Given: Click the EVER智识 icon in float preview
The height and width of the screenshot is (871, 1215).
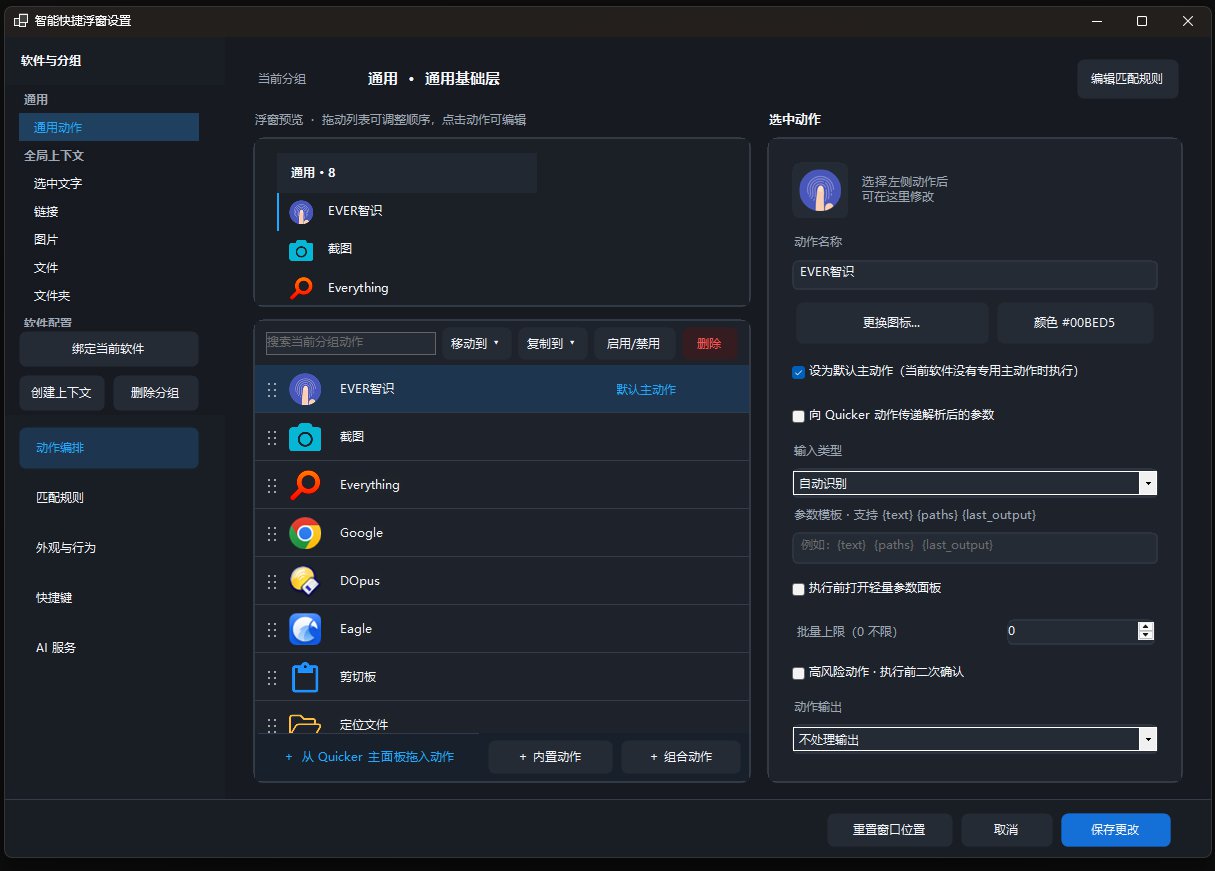Looking at the screenshot, I should 301,212.
